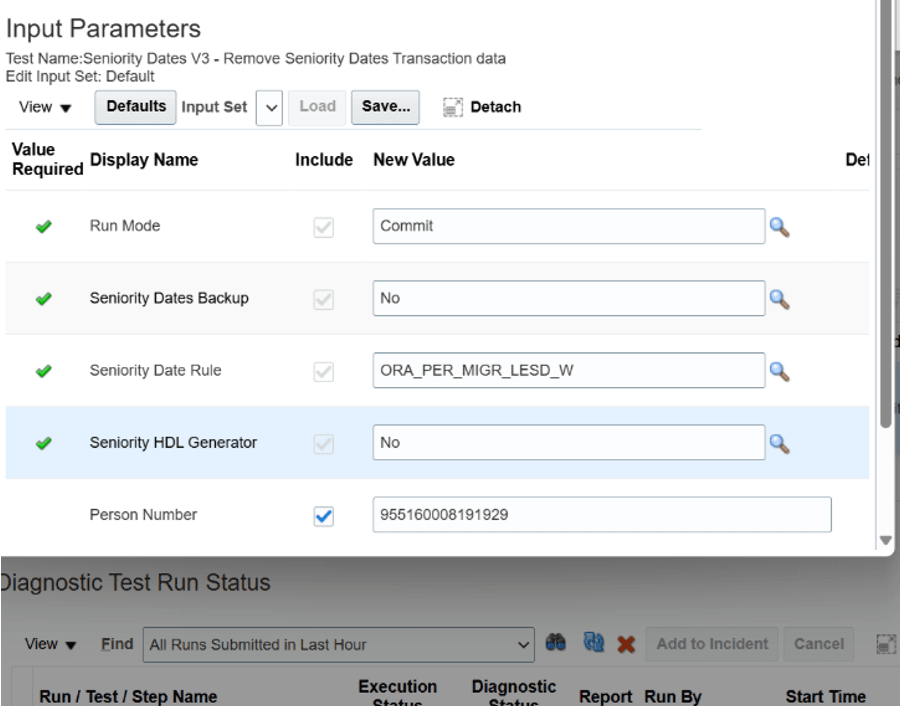Click the scroll down arrow of parameters list

click(886, 541)
